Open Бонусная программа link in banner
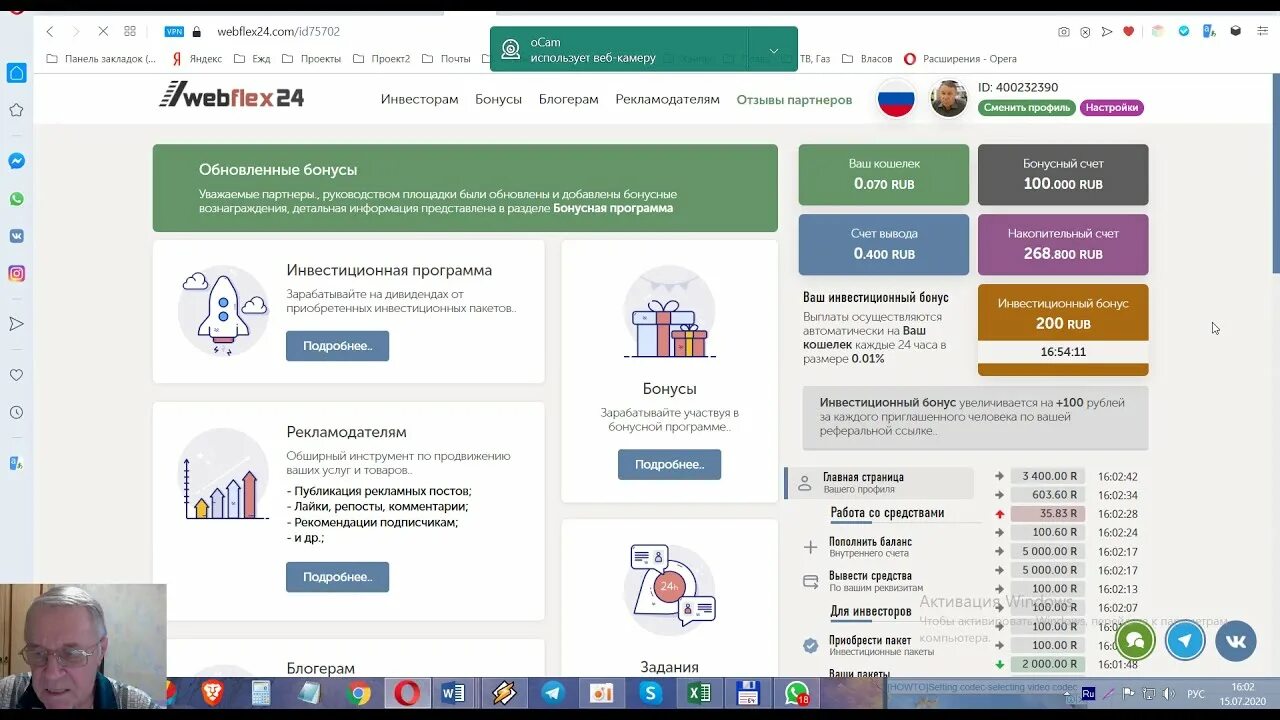The image size is (1280, 720). pos(613,208)
